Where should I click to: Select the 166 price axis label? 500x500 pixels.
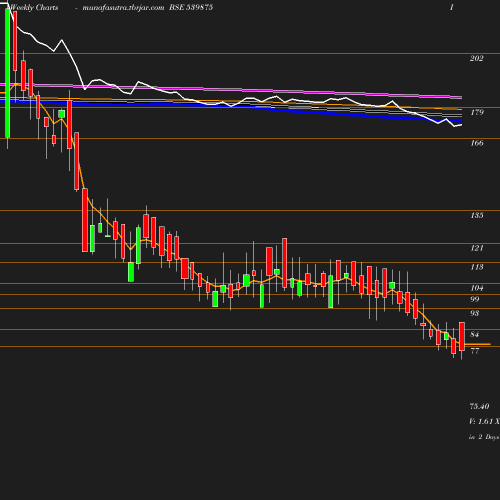click(477, 143)
